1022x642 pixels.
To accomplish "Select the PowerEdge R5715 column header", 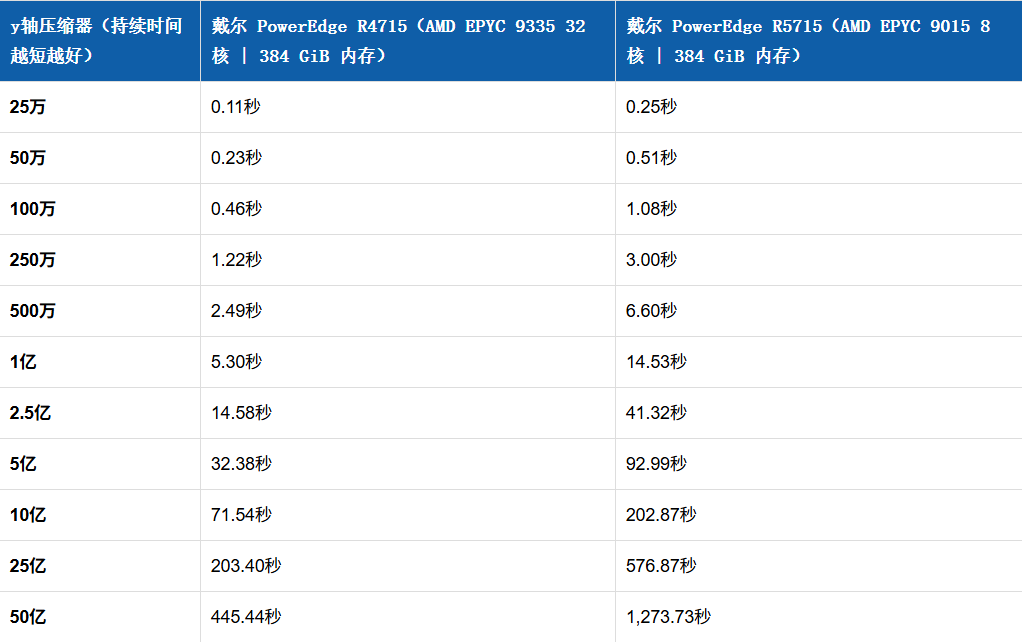I will coord(819,40).
